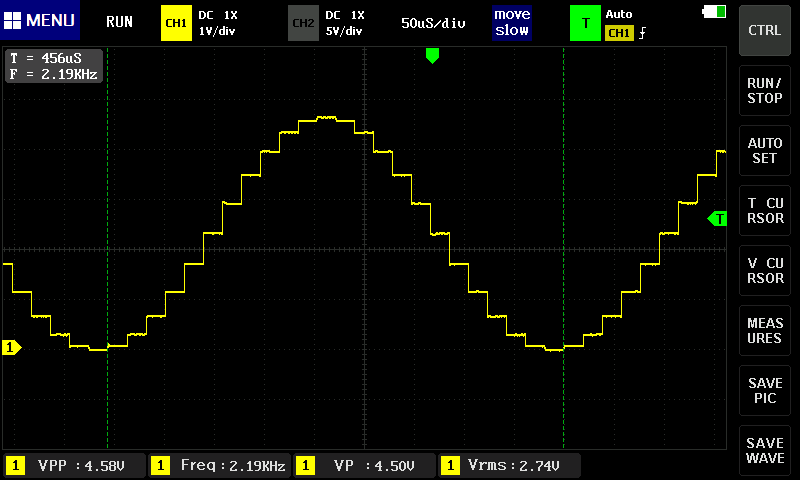Tap channel 1 tag beside Freq

point(160,466)
